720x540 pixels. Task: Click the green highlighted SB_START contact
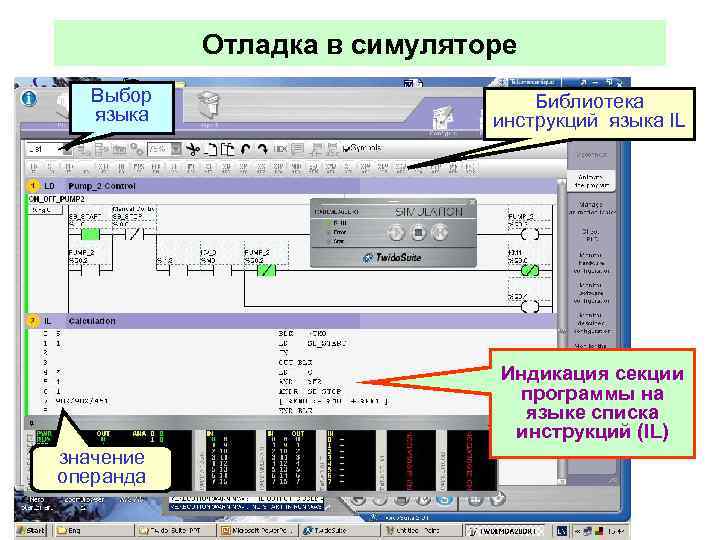pyautogui.click(x=90, y=234)
